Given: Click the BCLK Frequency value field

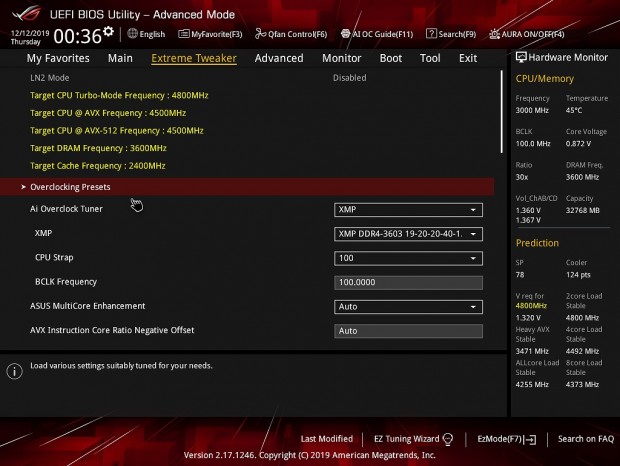Looking at the screenshot, I should (408, 282).
